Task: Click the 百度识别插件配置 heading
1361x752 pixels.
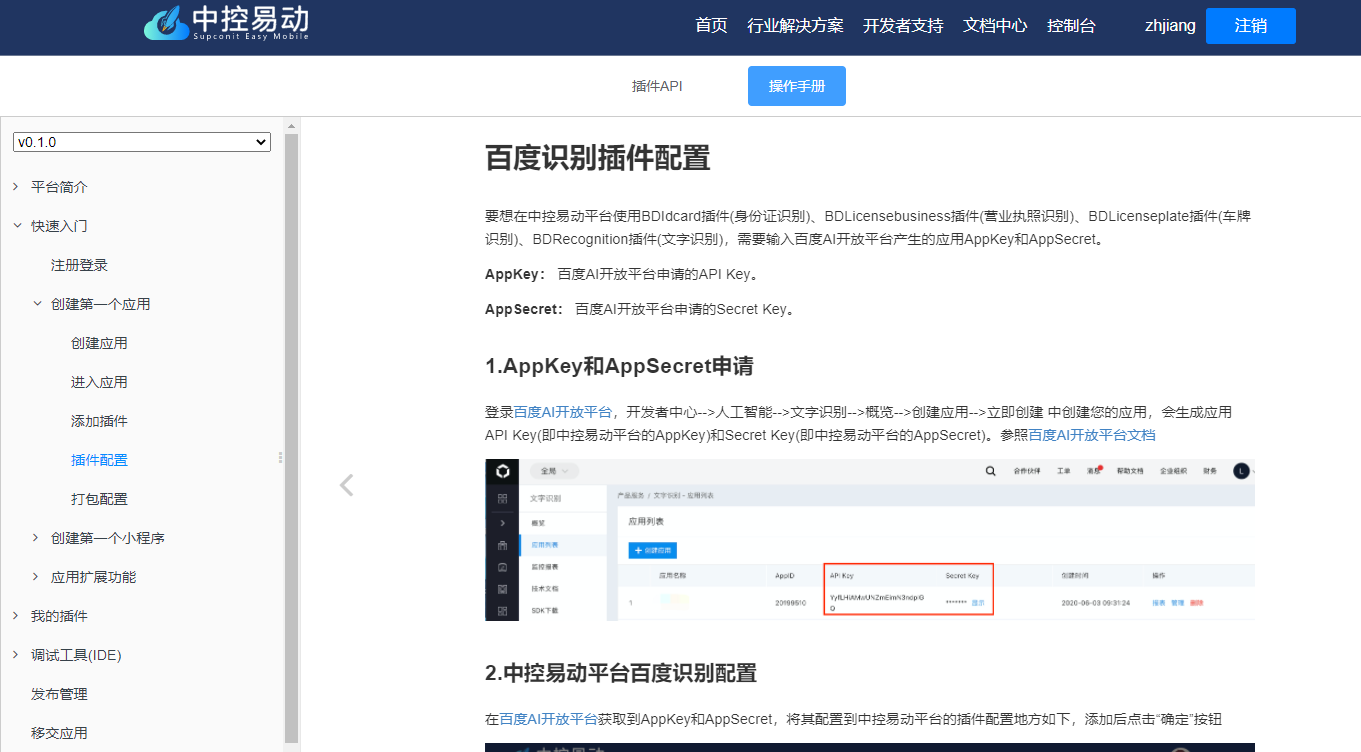Action: coord(598,158)
